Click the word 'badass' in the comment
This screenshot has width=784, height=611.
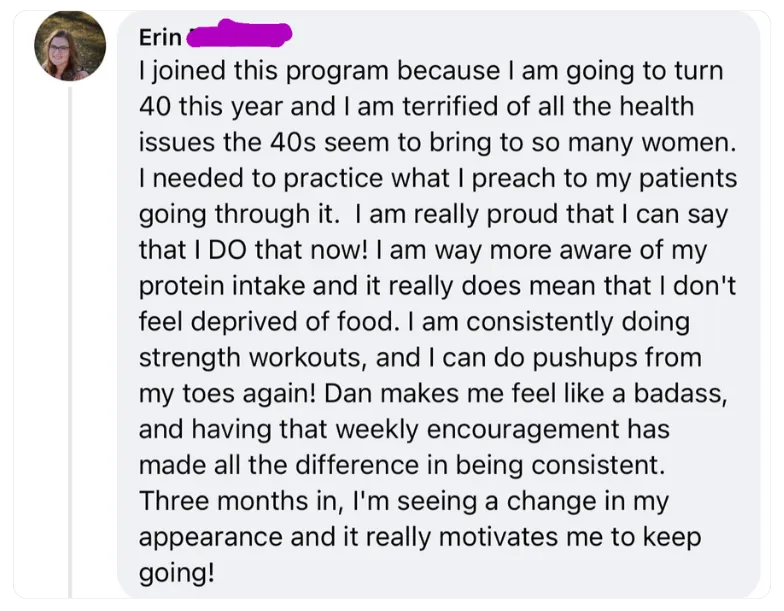680,394
